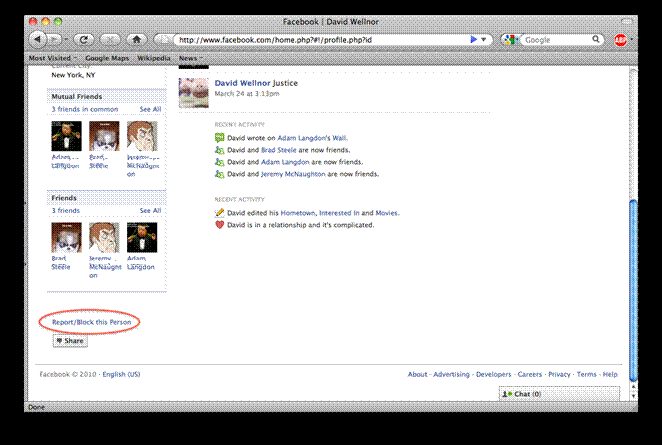Stop loading with the X toolbar button
Image resolution: width=662 pixels, height=445 pixels.
[x=110, y=40]
